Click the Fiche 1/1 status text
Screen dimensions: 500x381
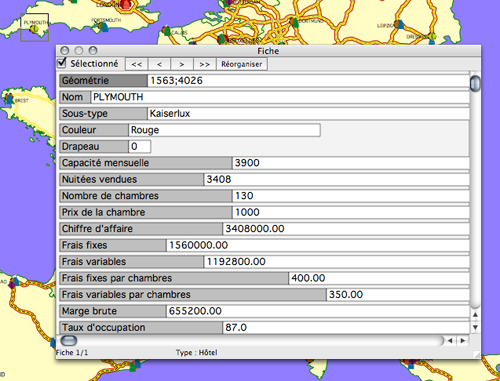tap(72, 353)
